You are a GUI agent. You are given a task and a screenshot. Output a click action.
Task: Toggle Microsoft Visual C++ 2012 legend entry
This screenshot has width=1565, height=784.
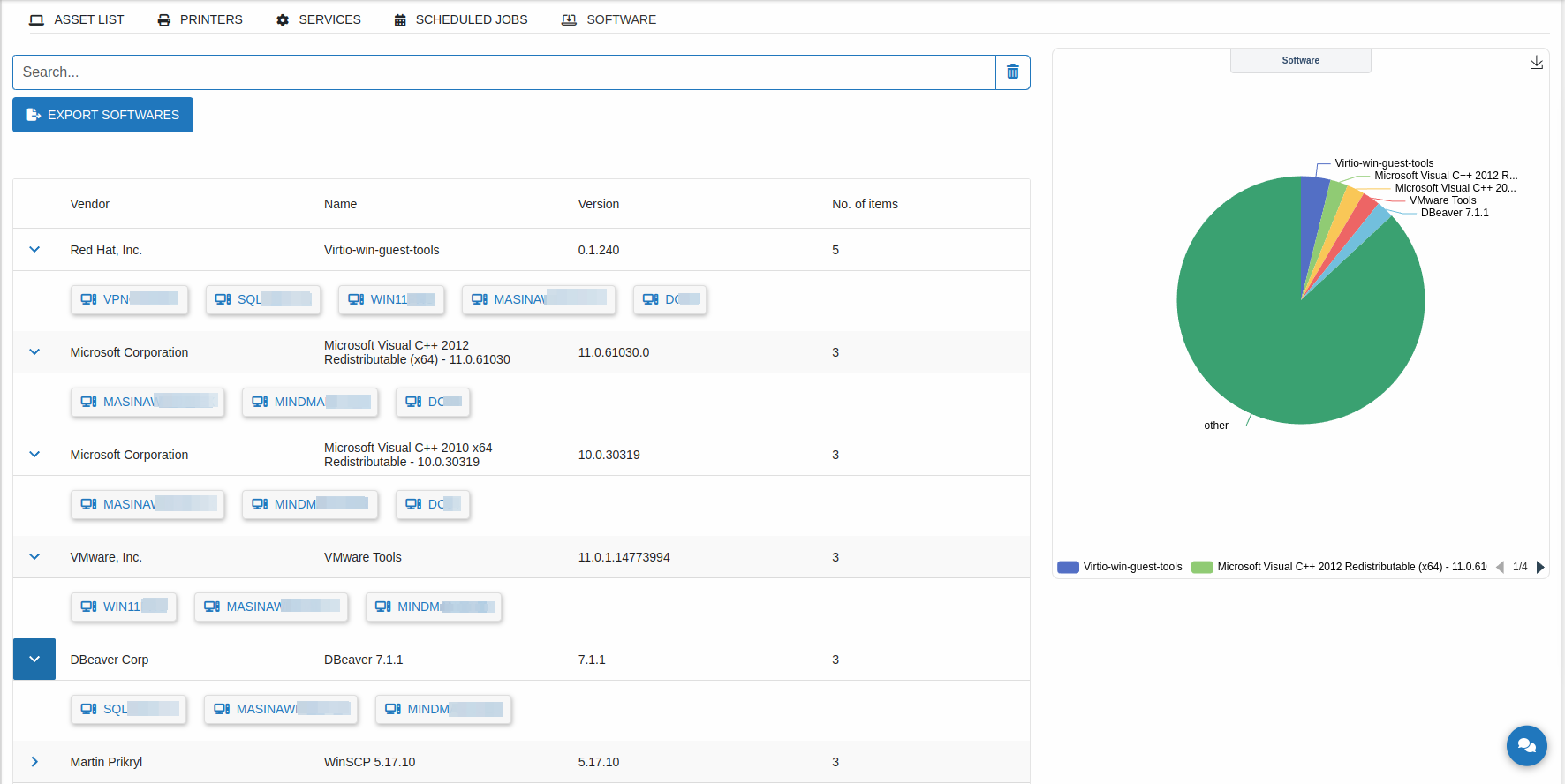click(1339, 567)
